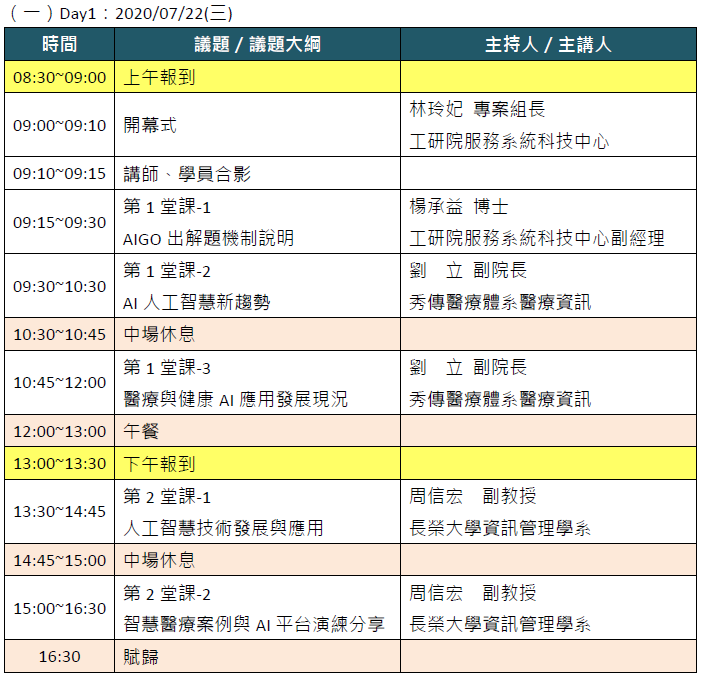704x680 pixels.
Task: Click the 14:45~15:00 time cell
Action: tap(59, 560)
